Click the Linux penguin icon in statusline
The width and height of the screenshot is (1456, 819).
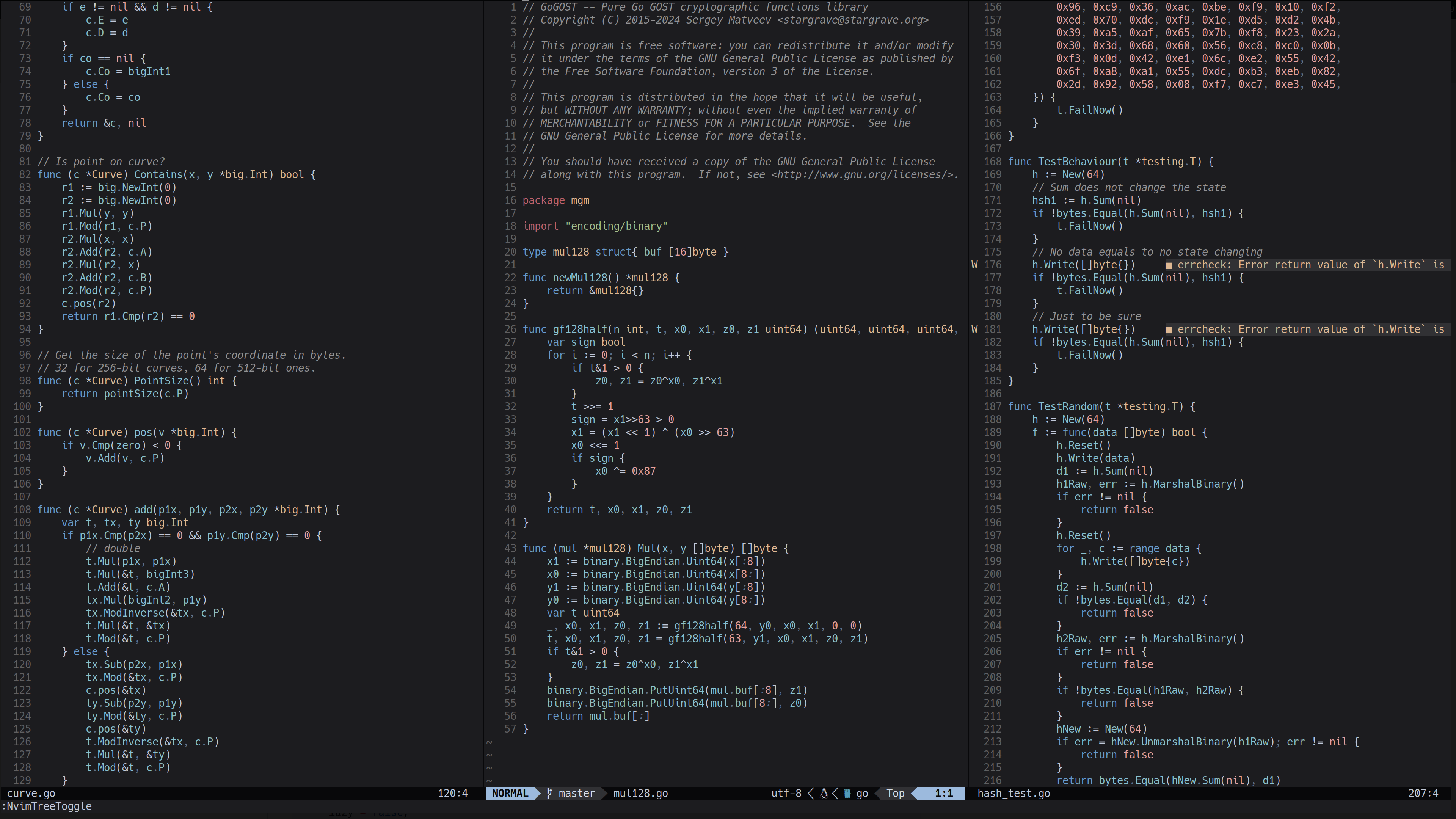[x=824, y=793]
